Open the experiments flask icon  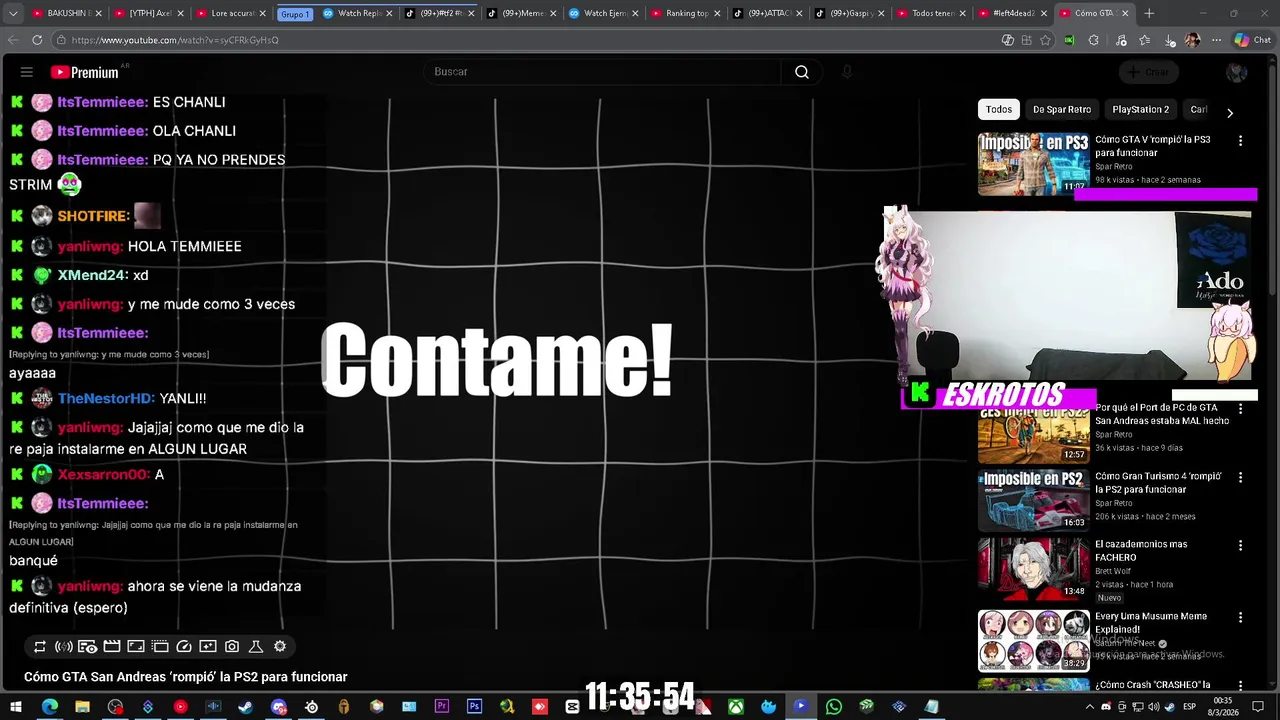pyautogui.click(x=256, y=647)
